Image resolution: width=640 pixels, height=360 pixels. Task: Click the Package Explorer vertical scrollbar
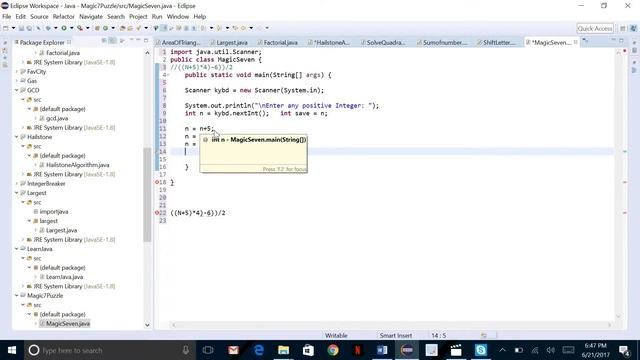pos(147,195)
